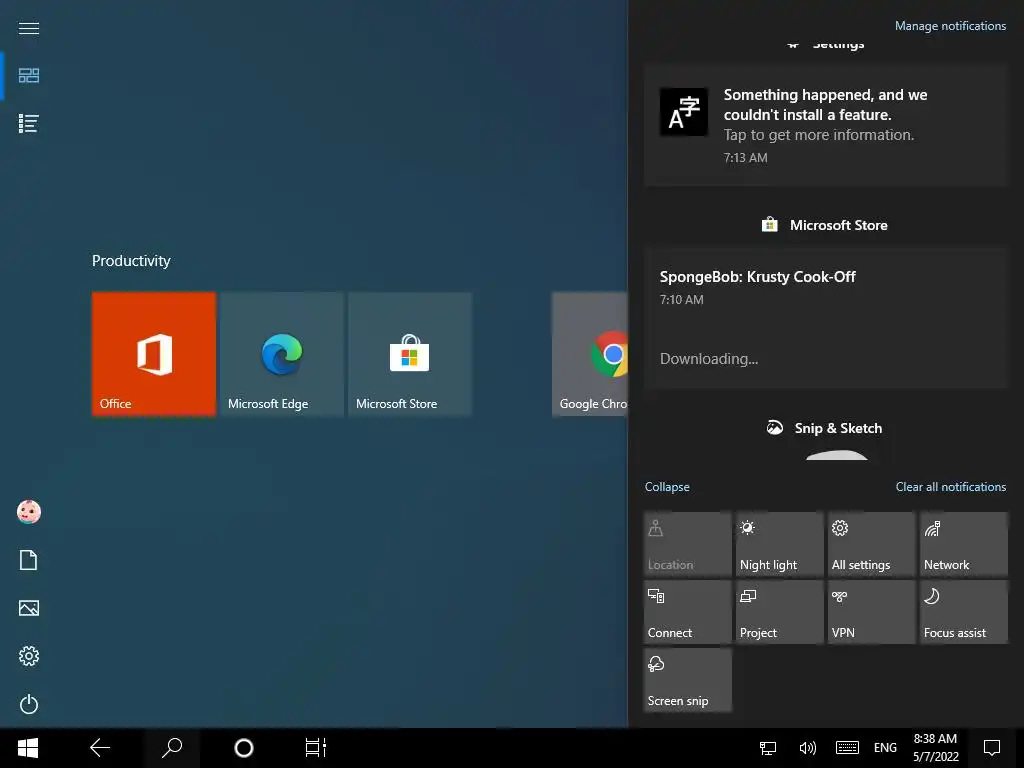Open the 'couldn't install a feature' notification
Screen dimensions: 1024x768
[x=826, y=125]
